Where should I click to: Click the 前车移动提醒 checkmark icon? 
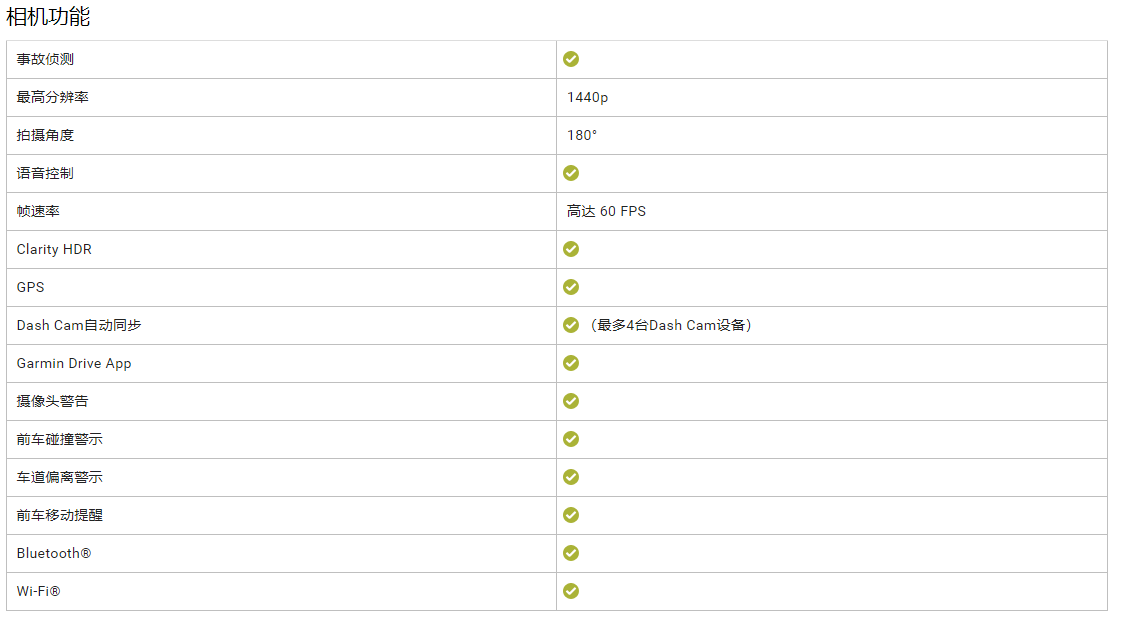(x=571, y=515)
